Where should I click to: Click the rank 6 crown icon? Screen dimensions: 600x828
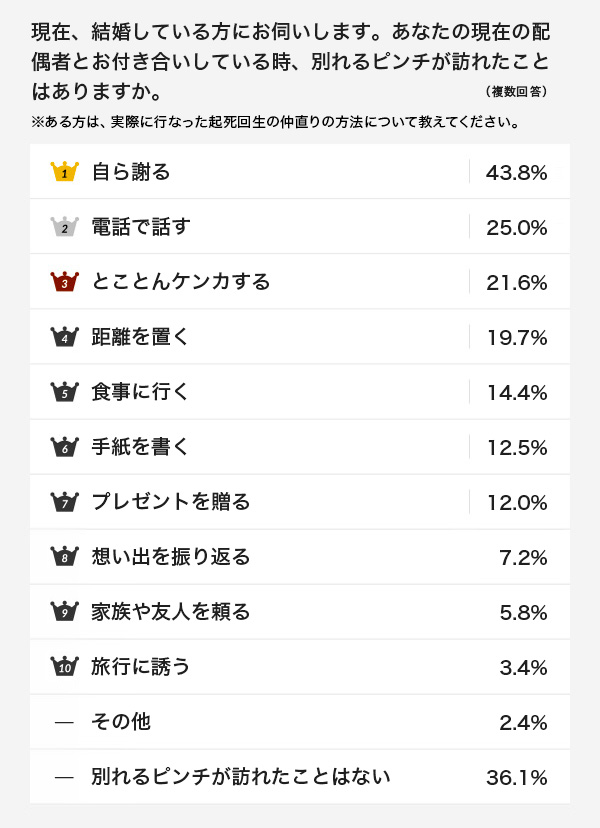pos(64,446)
